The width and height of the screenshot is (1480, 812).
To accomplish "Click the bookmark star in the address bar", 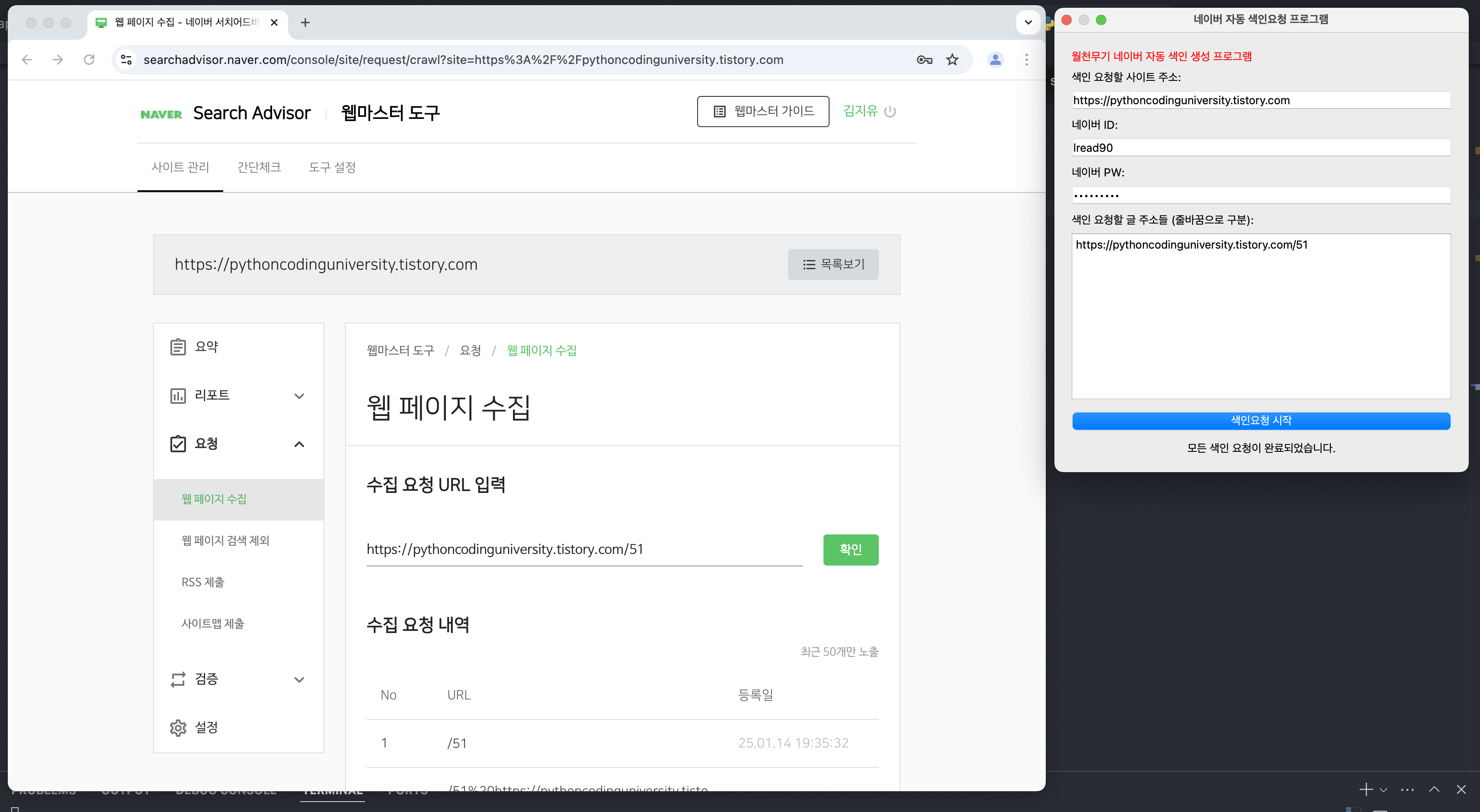I will click(953, 60).
